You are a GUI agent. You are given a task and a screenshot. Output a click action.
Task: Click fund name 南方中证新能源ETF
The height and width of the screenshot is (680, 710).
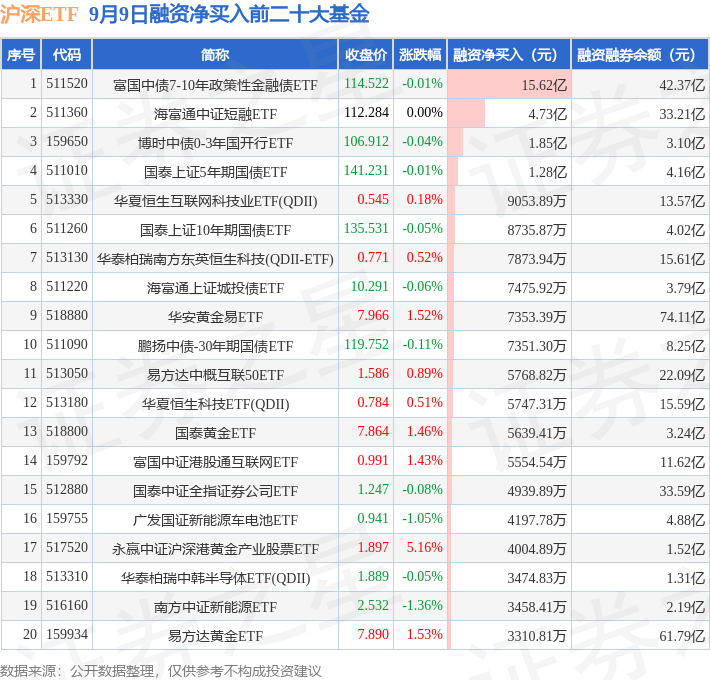[215, 607]
